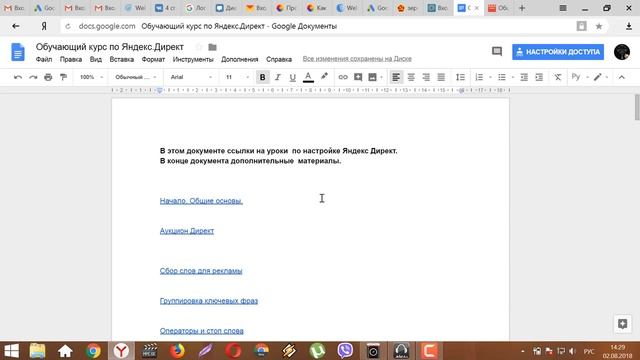Open the zoom 100% dropdown

point(91,77)
